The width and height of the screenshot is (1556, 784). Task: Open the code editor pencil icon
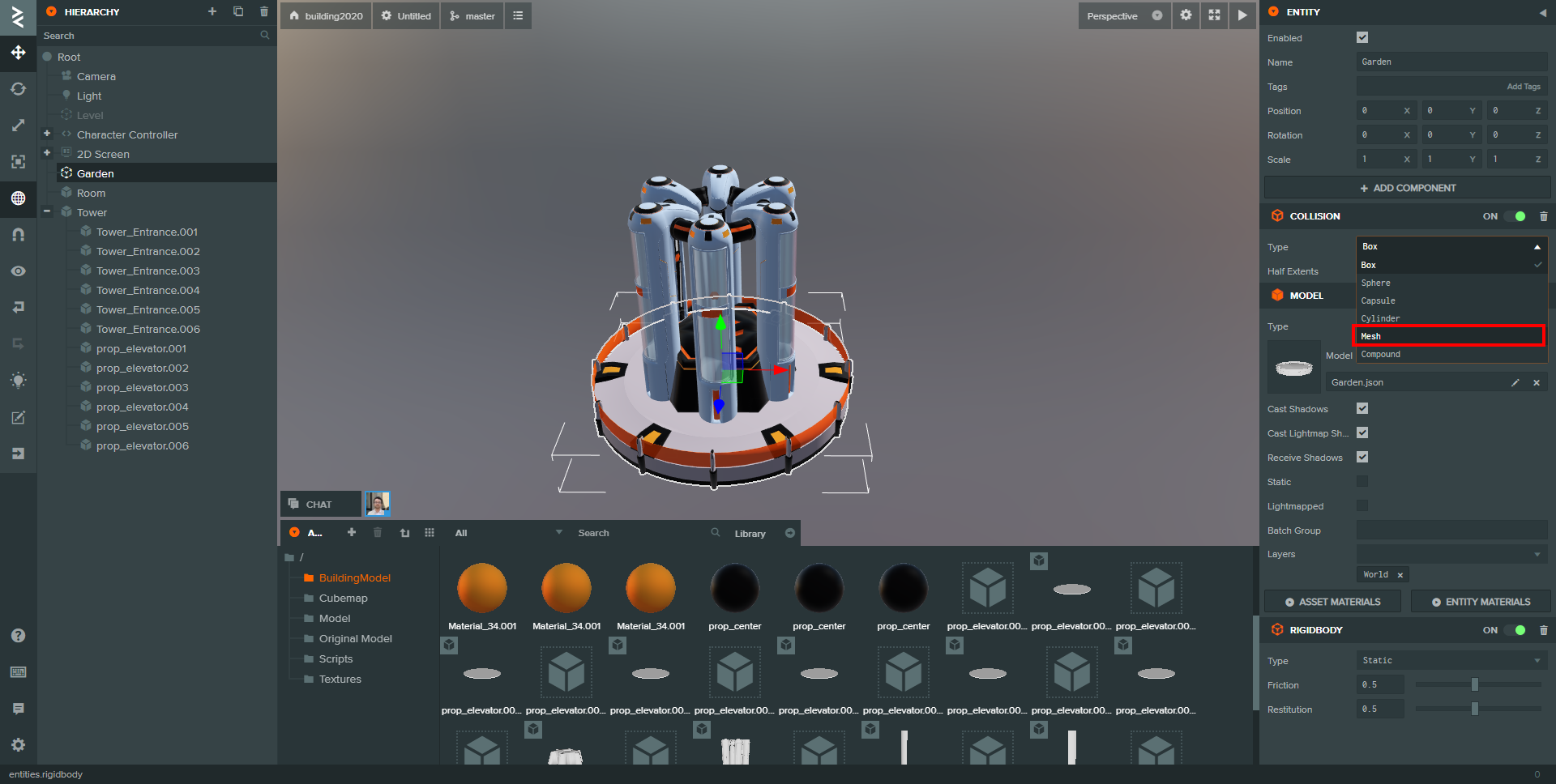point(18,417)
